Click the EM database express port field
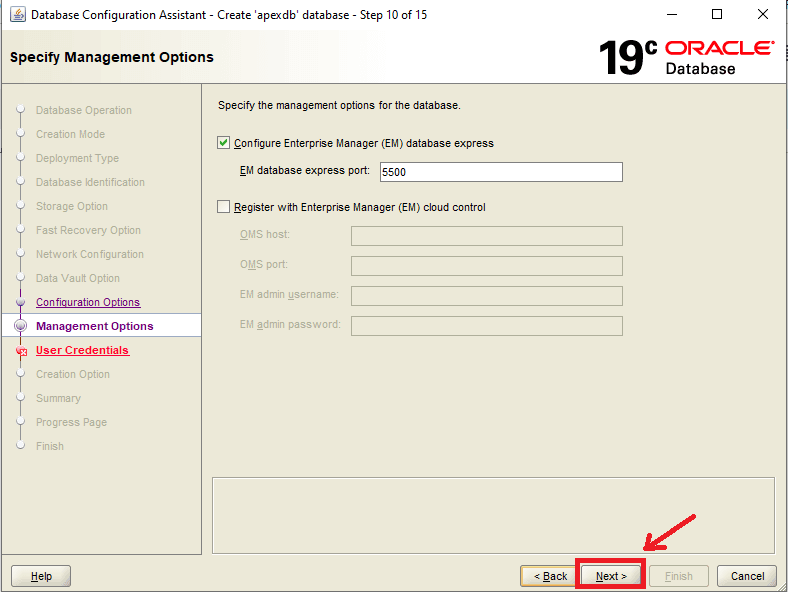788x592 pixels. (500, 172)
